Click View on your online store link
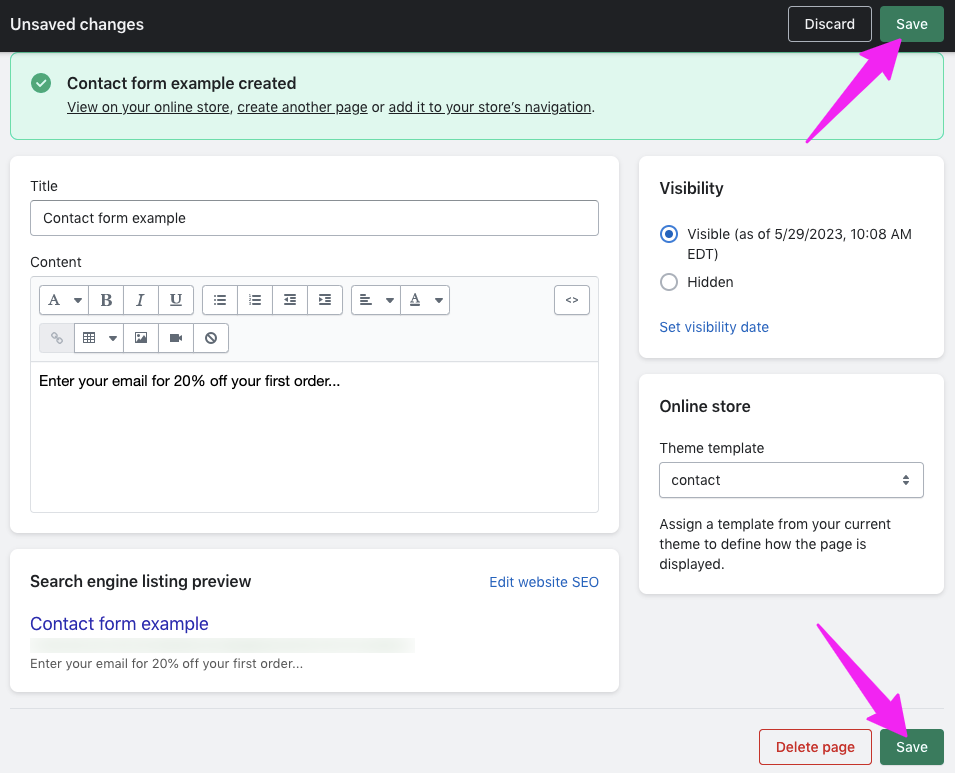The width and height of the screenshot is (955, 773). pos(147,106)
